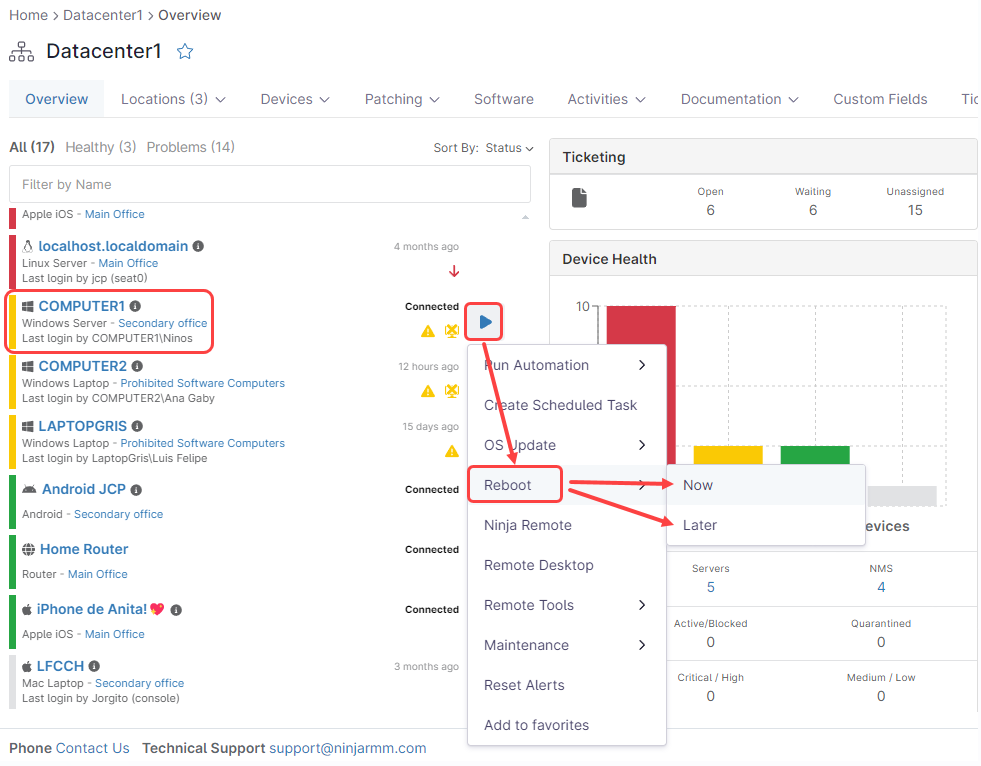
Task: Click info icon next to LFCCH
Action: point(94,666)
